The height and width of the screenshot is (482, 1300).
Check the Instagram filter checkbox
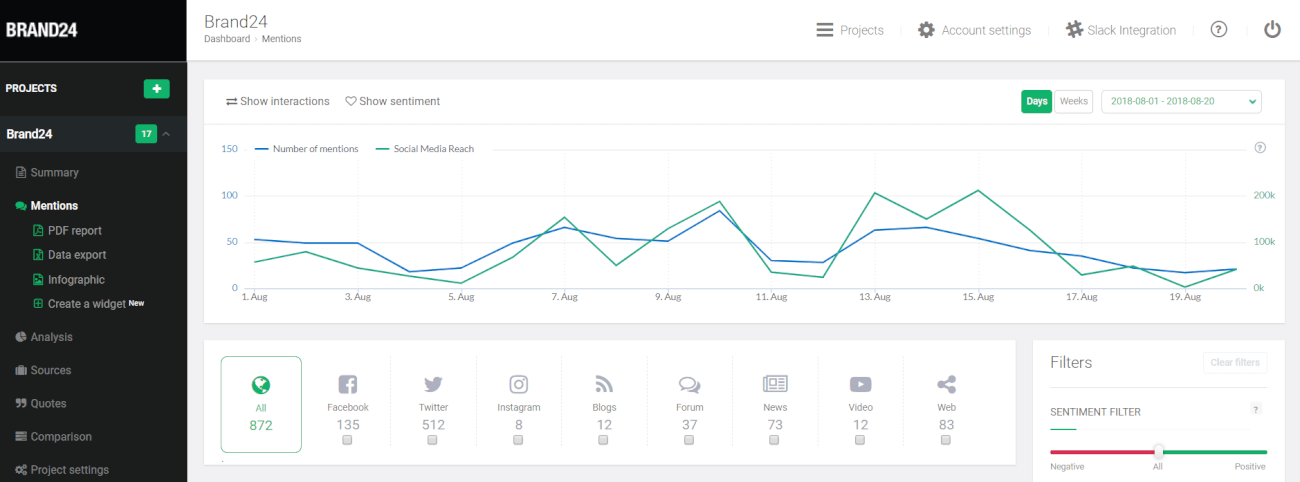tap(518, 440)
